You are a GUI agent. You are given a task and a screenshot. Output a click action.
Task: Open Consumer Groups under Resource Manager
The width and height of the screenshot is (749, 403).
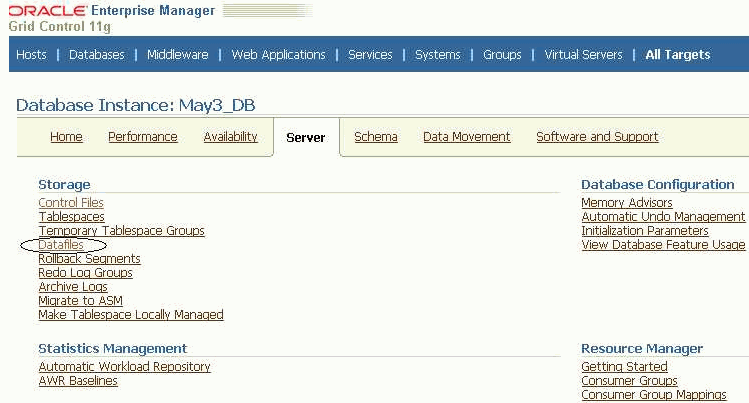pos(629,381)
